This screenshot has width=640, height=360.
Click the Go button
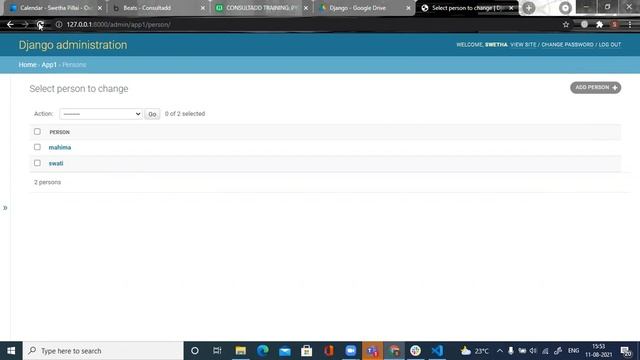(x=152, y=114)
